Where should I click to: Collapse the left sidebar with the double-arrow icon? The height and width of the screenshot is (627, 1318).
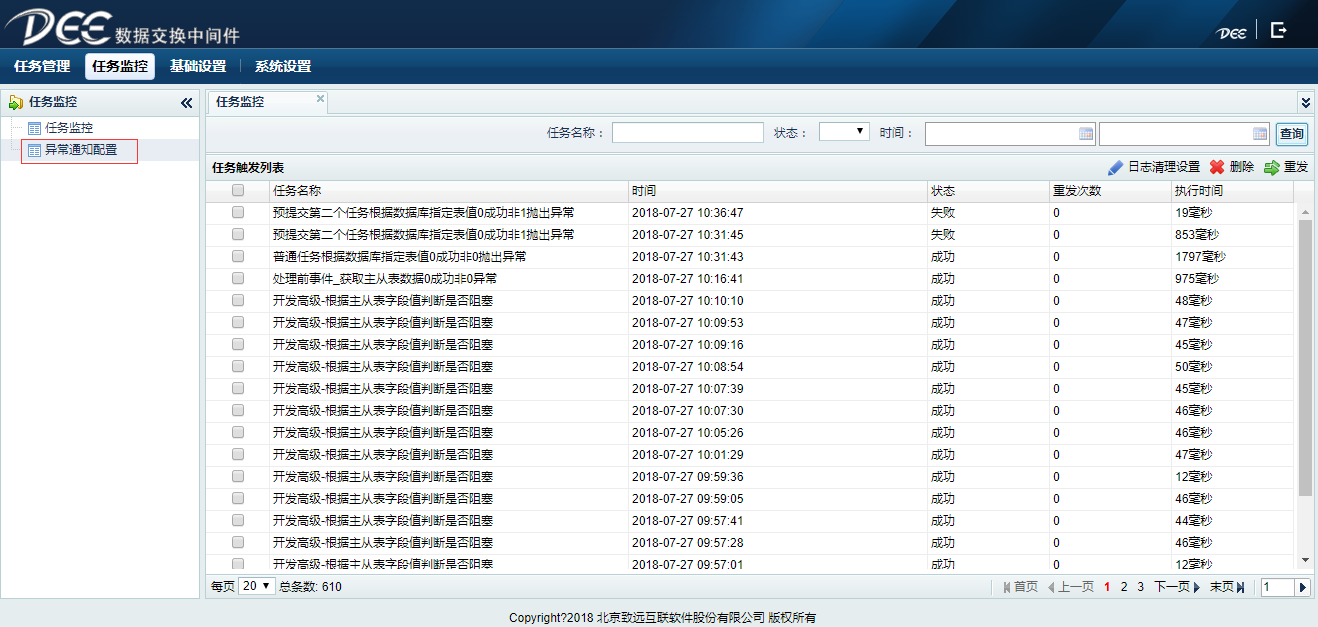[186, 103]
